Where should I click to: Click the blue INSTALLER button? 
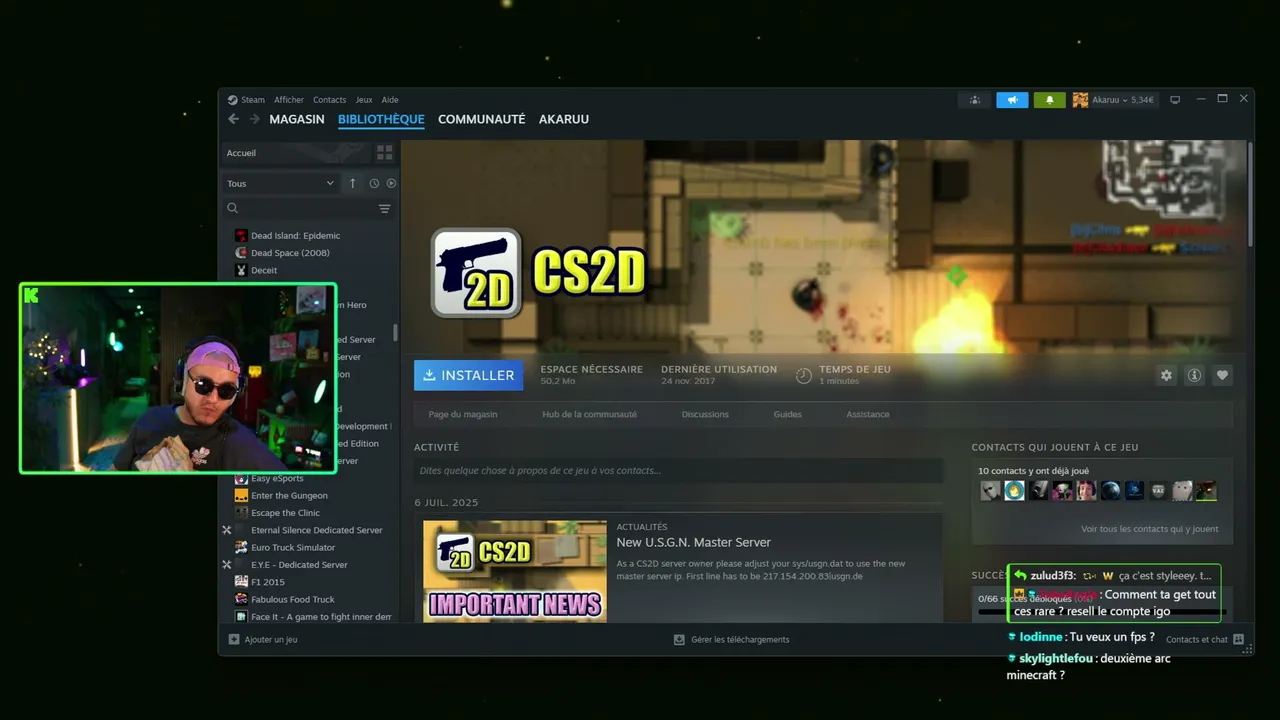[468, 375]
